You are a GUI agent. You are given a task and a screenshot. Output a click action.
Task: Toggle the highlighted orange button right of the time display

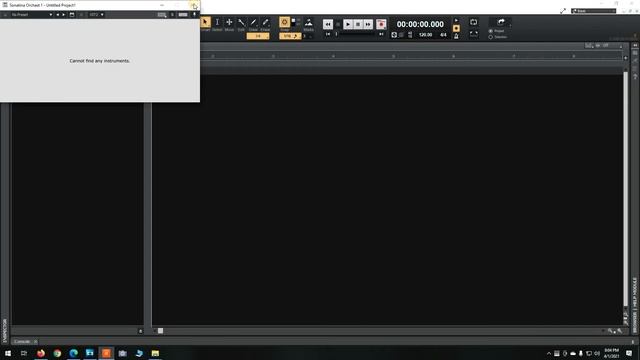point(456,28)
